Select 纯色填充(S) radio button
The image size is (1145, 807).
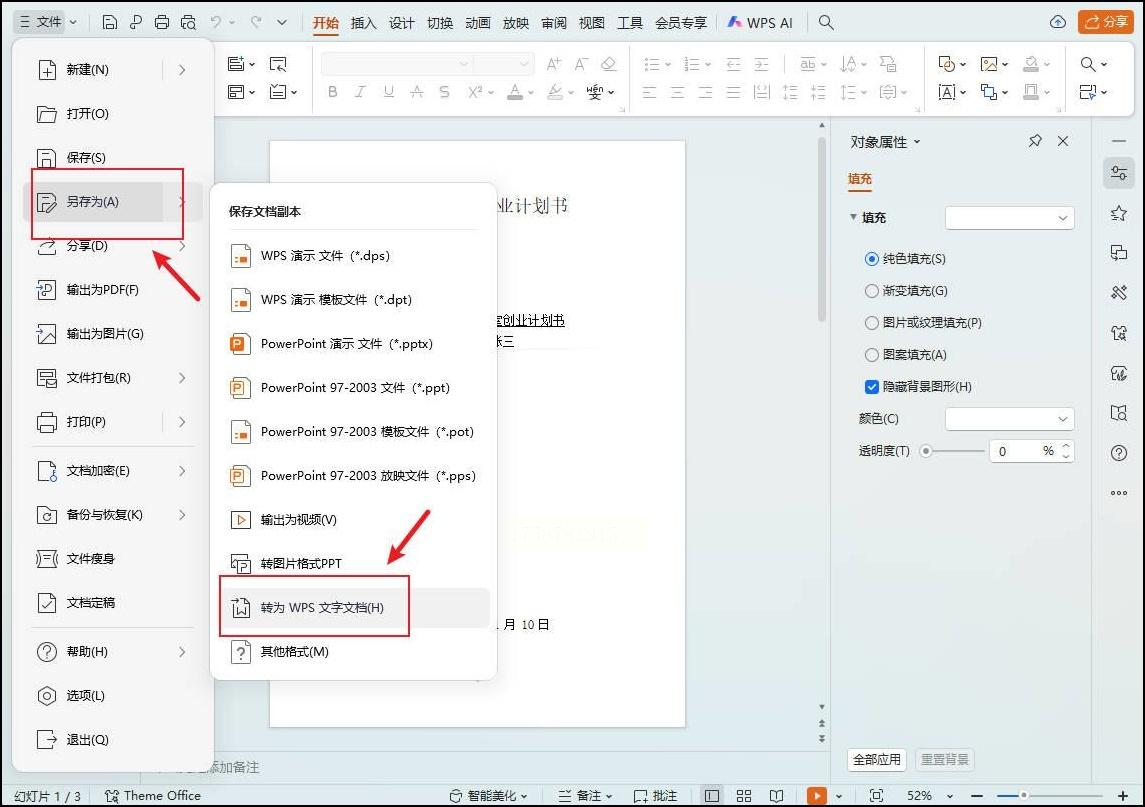pyautogui.click(x=871, y=259)
